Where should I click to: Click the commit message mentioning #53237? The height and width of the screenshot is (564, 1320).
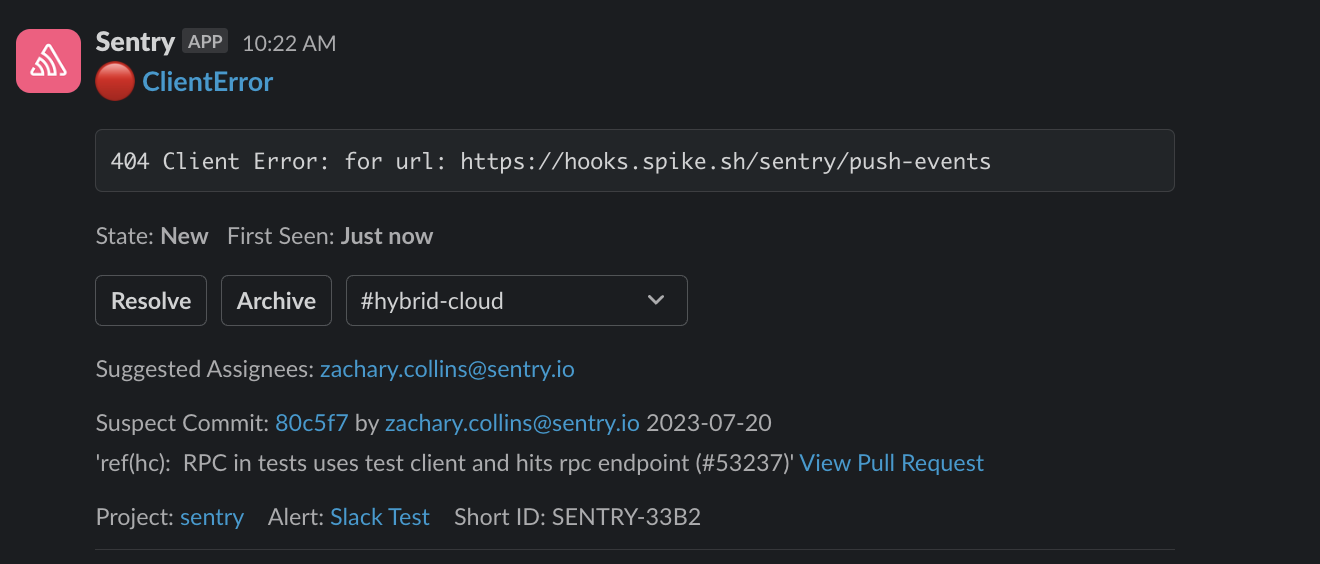pos(445,463)
